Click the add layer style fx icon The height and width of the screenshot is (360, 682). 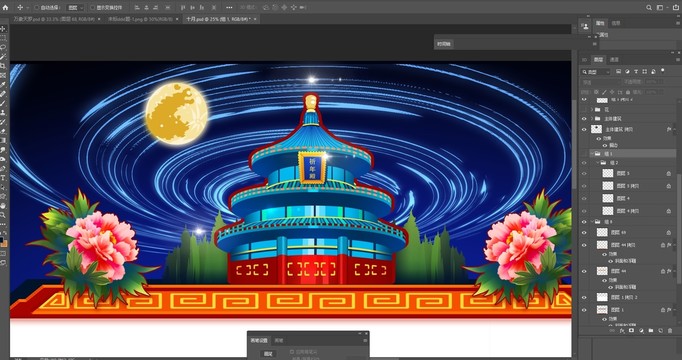click(622, 331)
